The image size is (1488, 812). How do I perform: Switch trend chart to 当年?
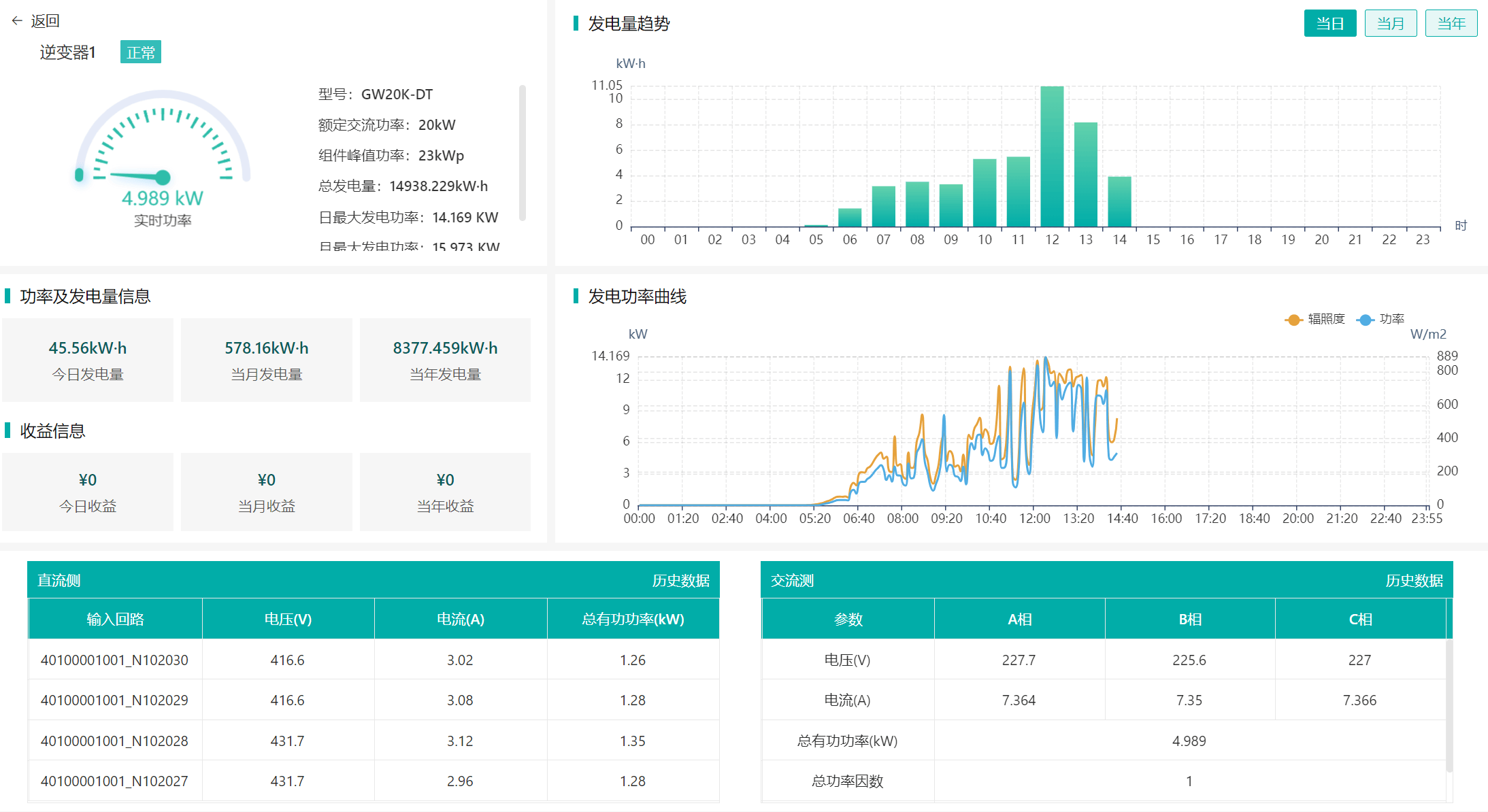point(1451,23)
